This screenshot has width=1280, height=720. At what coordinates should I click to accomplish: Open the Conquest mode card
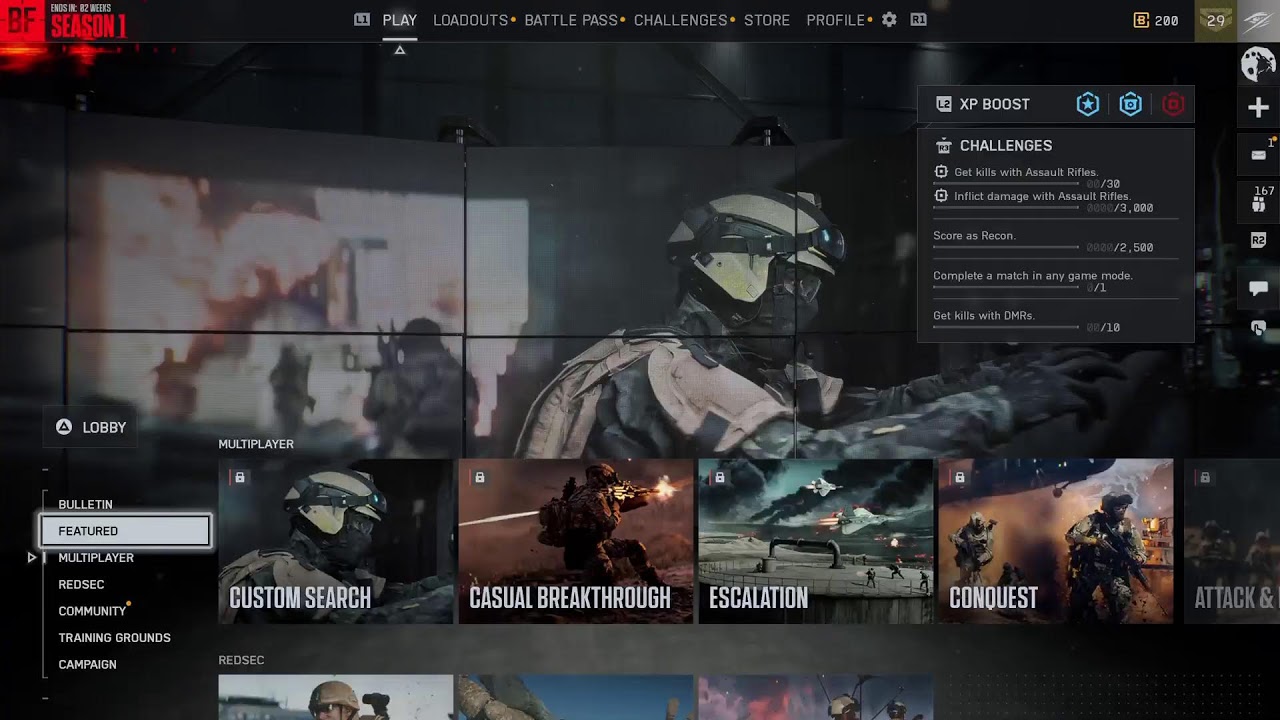pos(1056,541)
